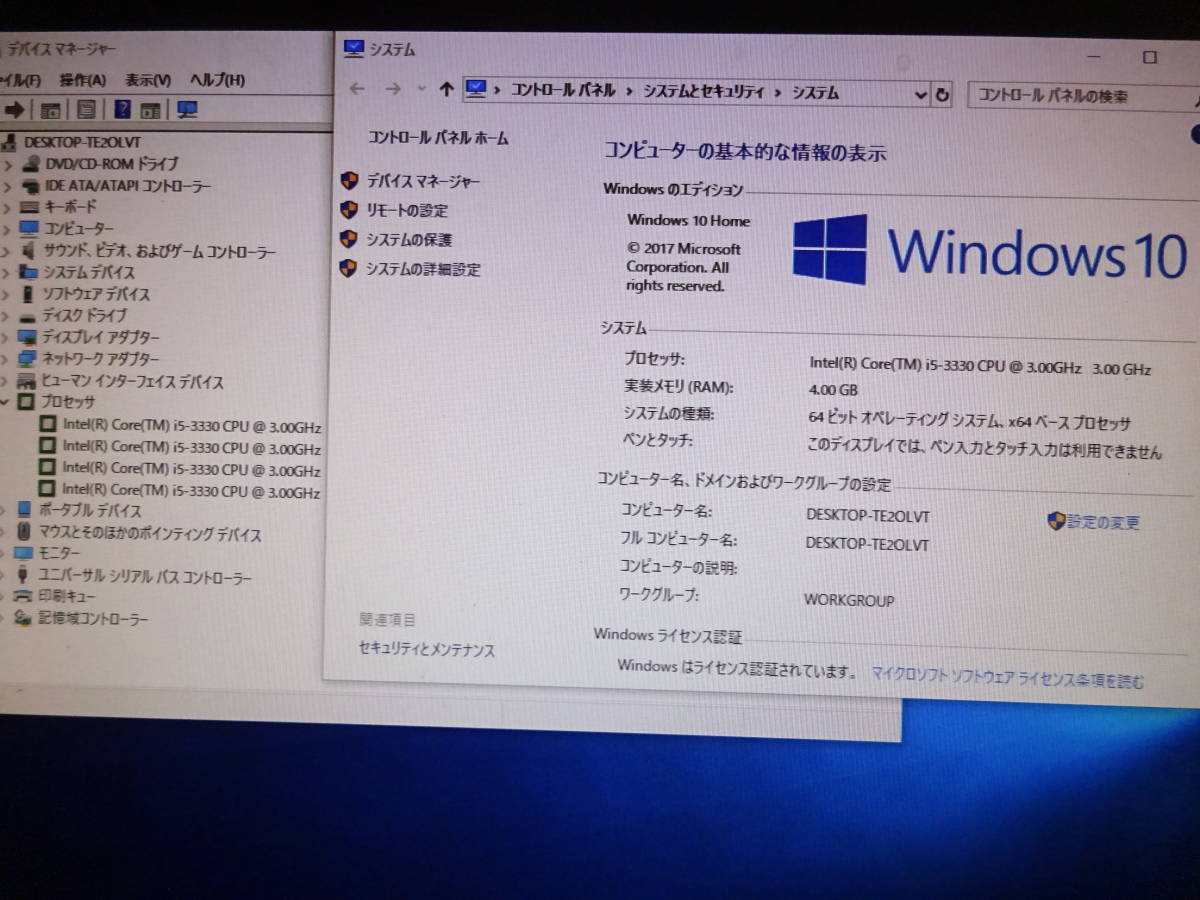Click the DVD/CD-ROM drive category icon
This screenshot has height=900, width=1200.
pyautogui.click(x=30, y=164)
